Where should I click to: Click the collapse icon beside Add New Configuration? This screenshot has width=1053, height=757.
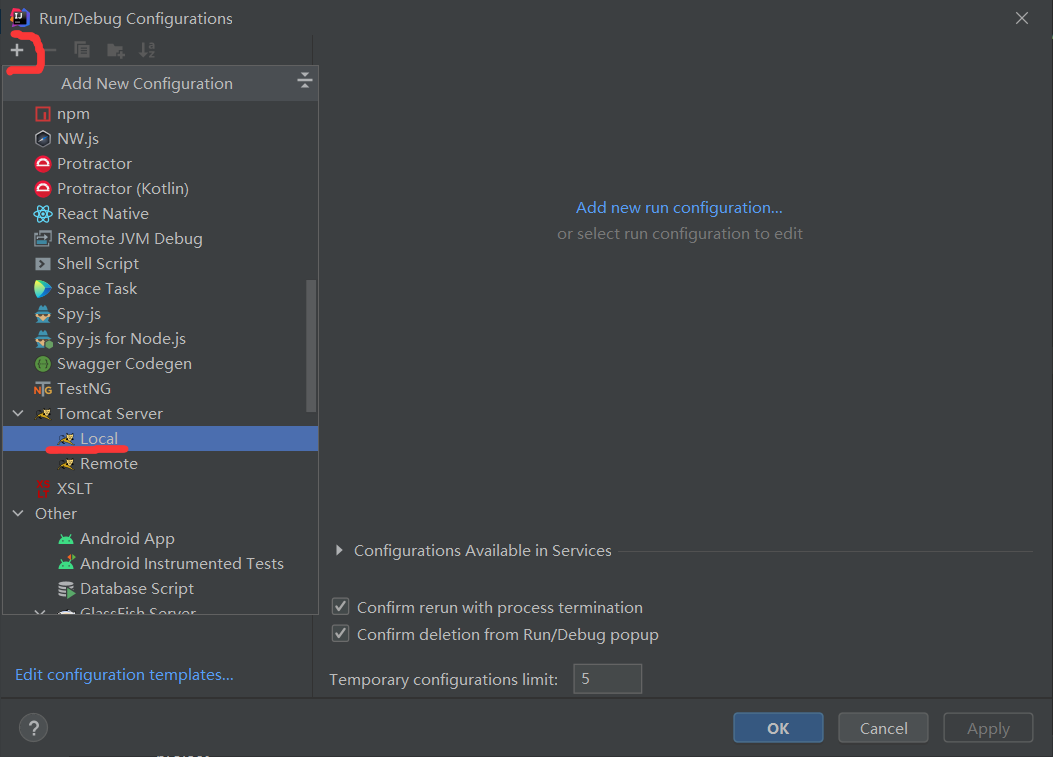click(305, 81)
